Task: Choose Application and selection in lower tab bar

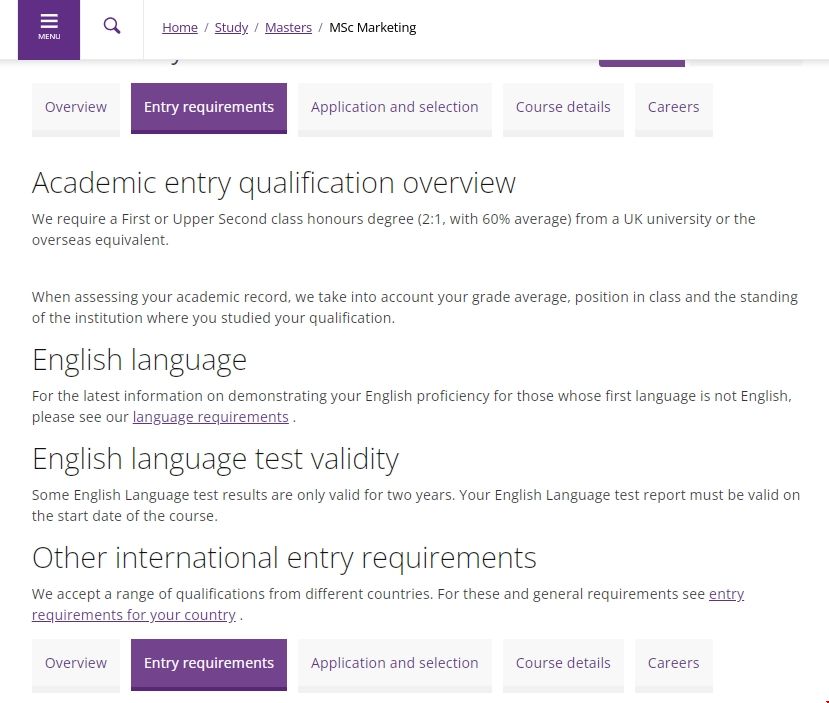Action: pyautogui.click(x=394, y=663)
